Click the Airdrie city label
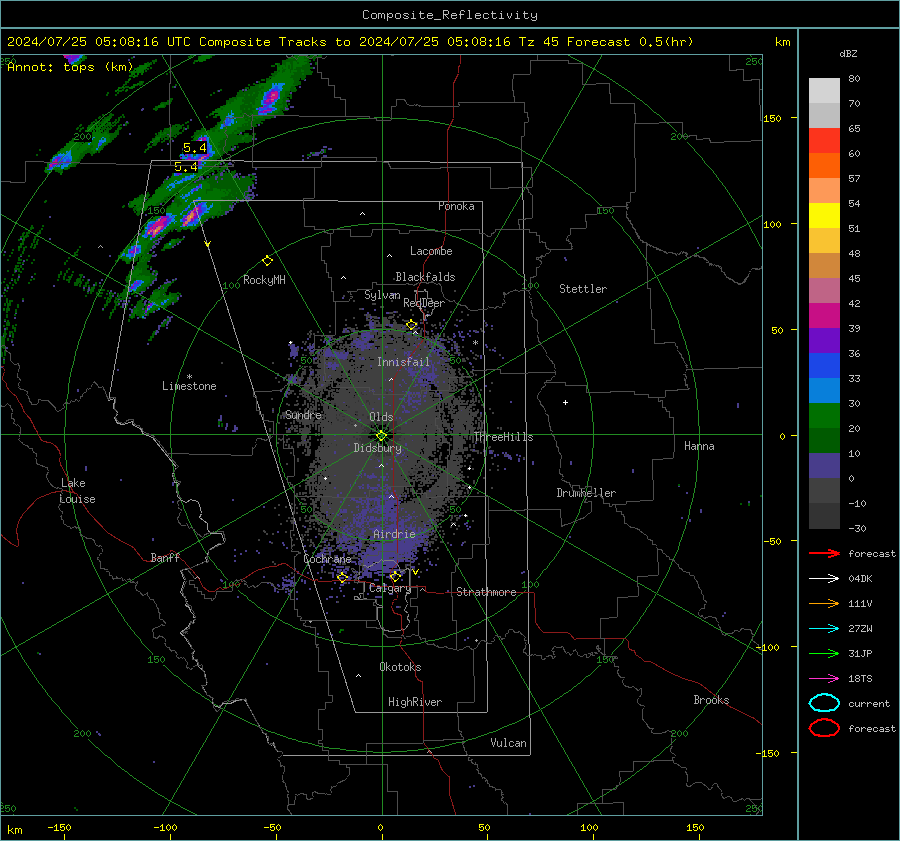This screenshot has height=841, width=900. 394,534
